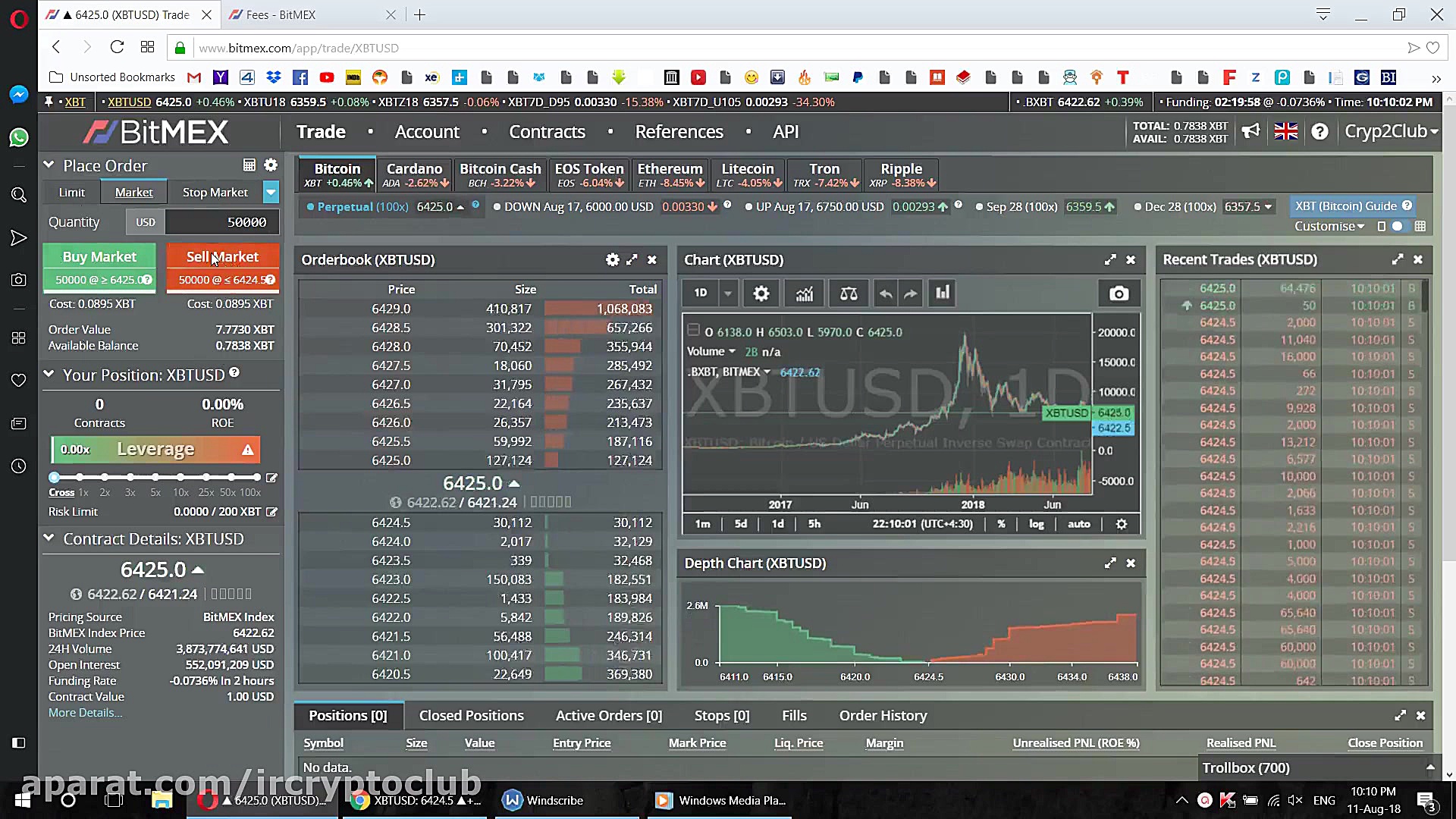
Task: Open XBT (Bitcoin) Guide button
Action: pos(1353,206)
